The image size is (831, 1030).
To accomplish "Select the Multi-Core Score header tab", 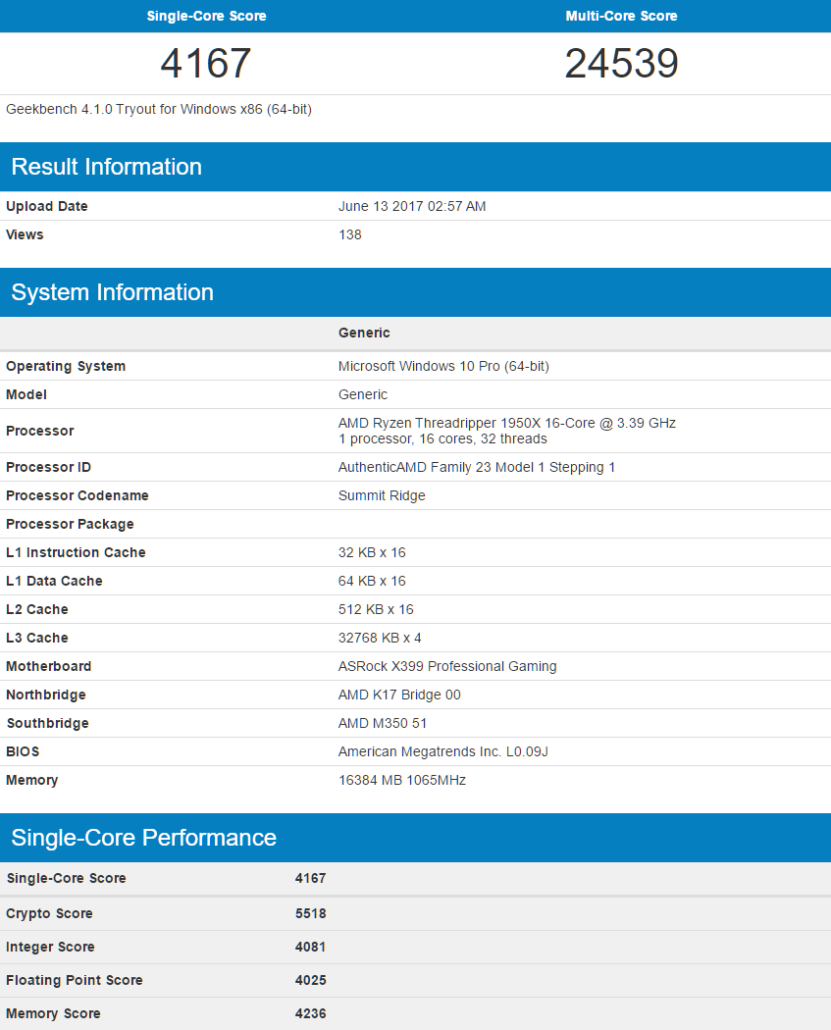I will (x=621, y=16).
